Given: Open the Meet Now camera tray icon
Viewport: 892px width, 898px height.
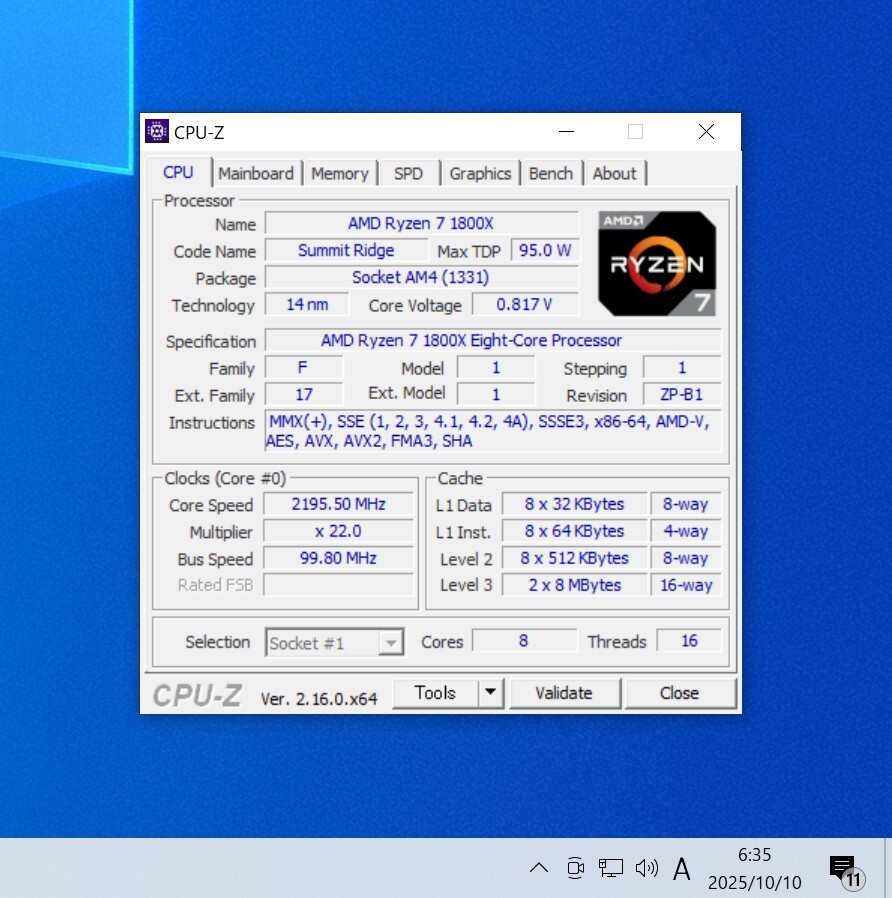Looking at the screenshot, I should (575, 868).
